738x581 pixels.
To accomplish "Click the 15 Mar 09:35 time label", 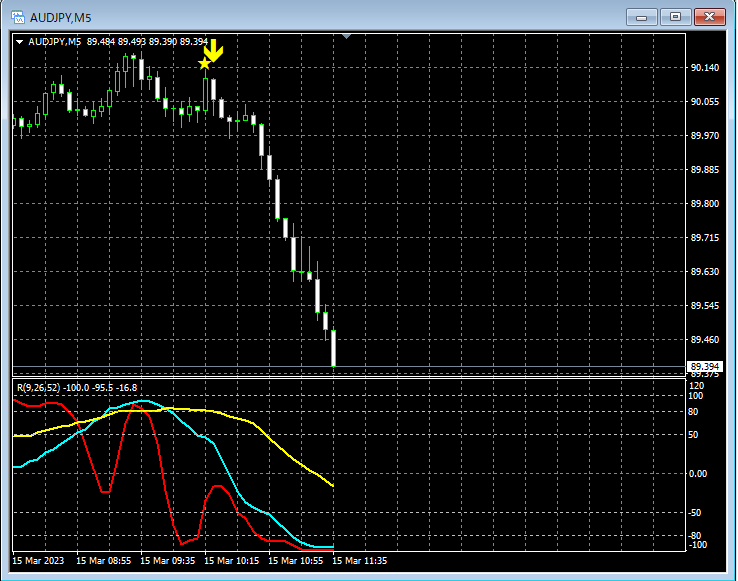I will [168, 561].
